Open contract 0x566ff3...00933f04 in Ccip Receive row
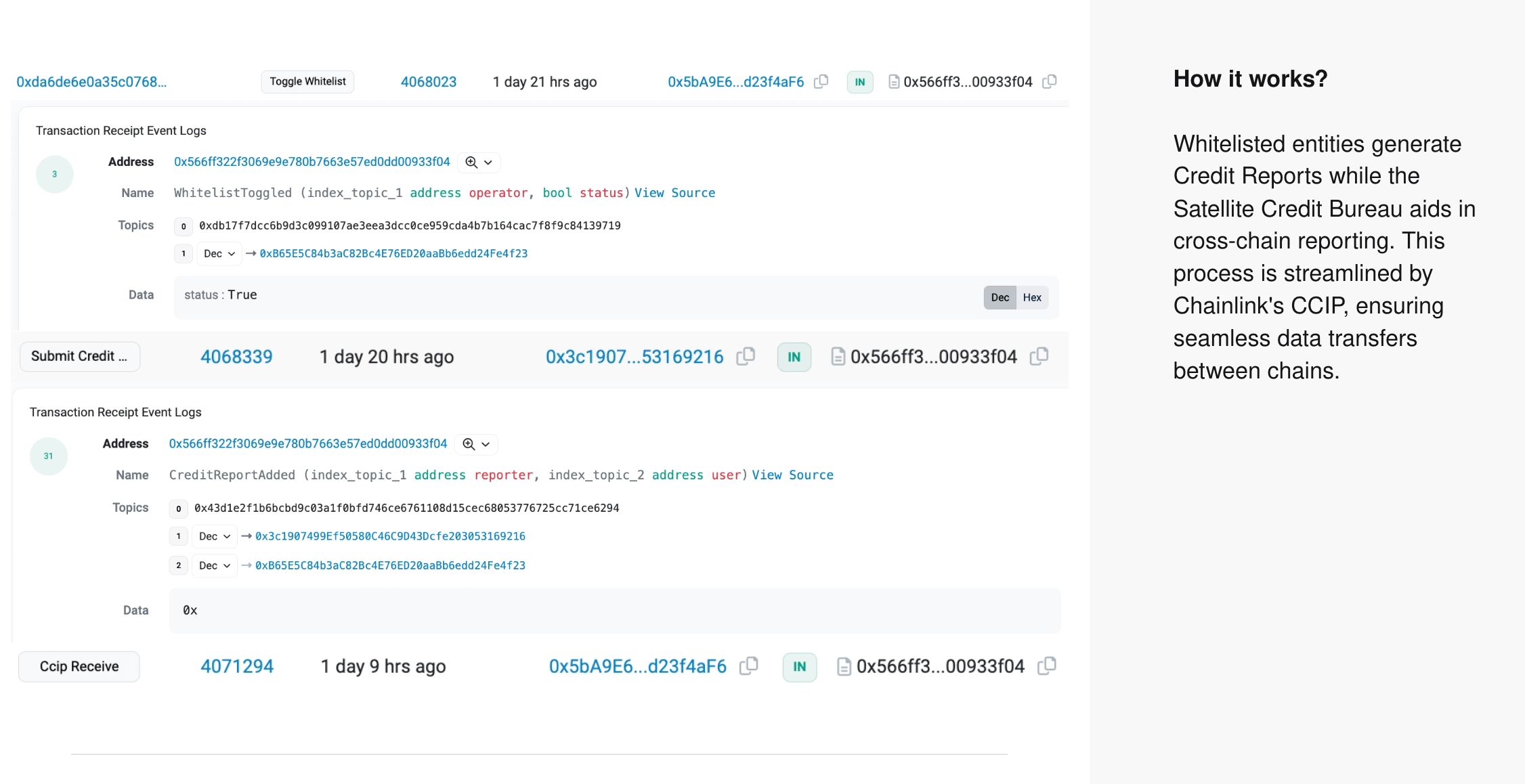 click(x=941, y=667)
